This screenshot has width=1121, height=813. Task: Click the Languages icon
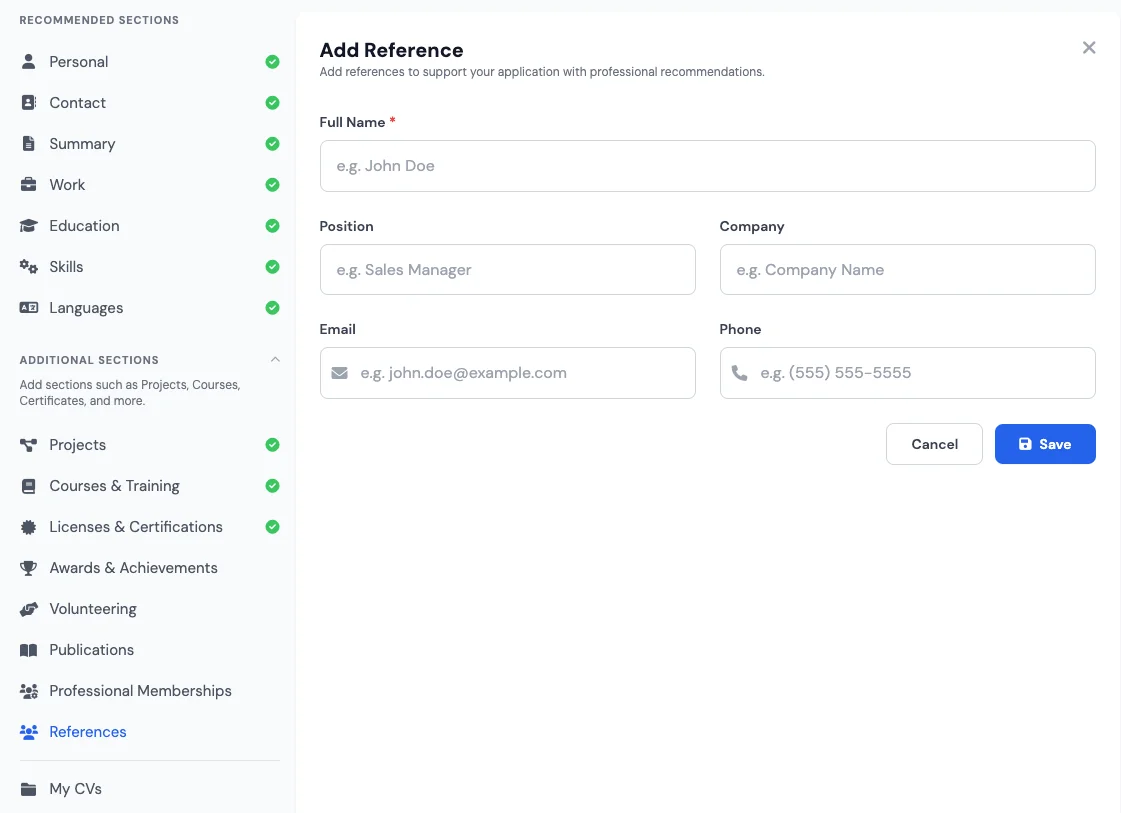point(29,307)
